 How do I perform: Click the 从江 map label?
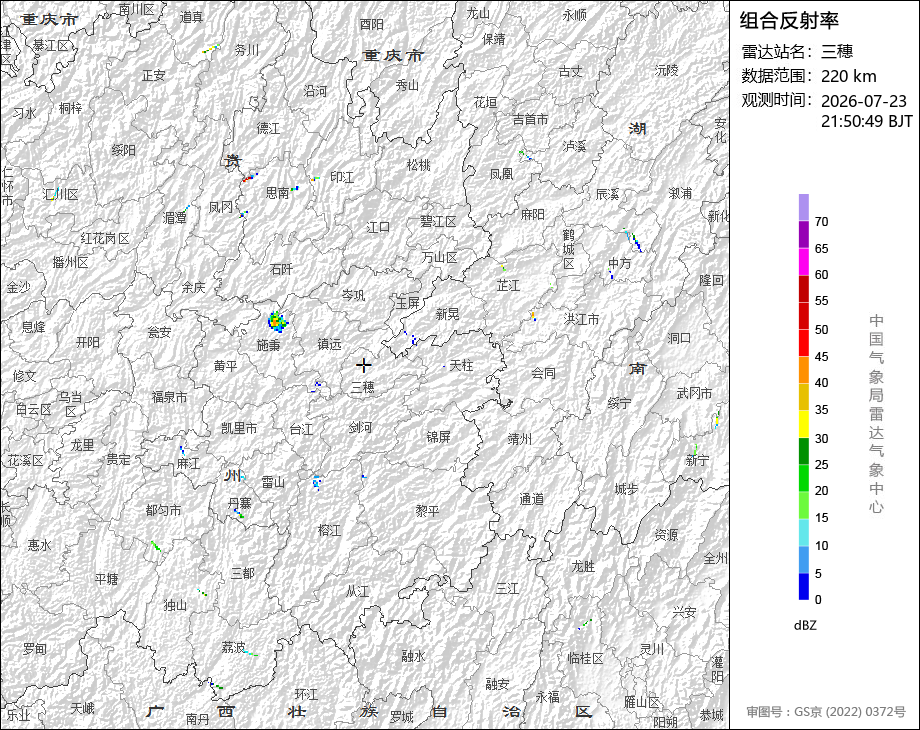coord(357,592)
